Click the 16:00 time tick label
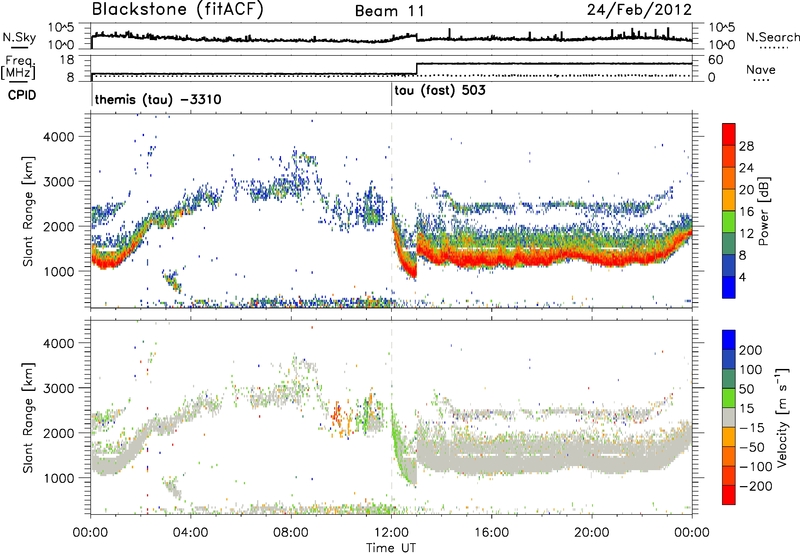 [x=492, y=533]
